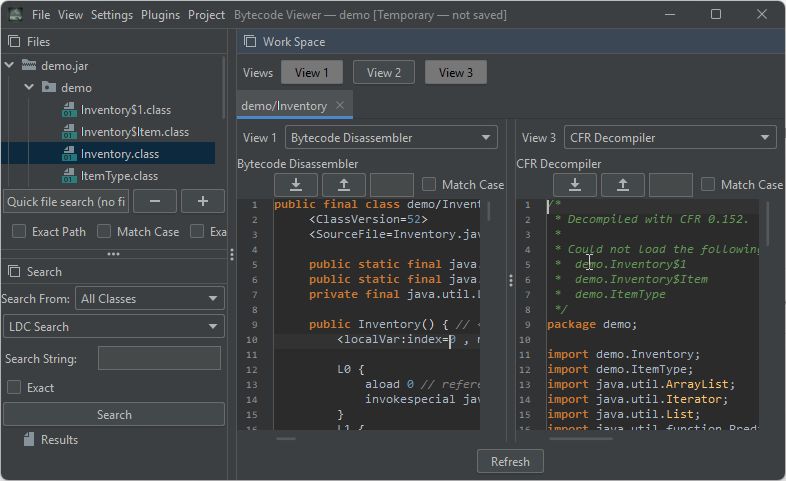This screenshot has height=481, width=786.
Task: Open the Settings menu
Action: click(112, 15)
